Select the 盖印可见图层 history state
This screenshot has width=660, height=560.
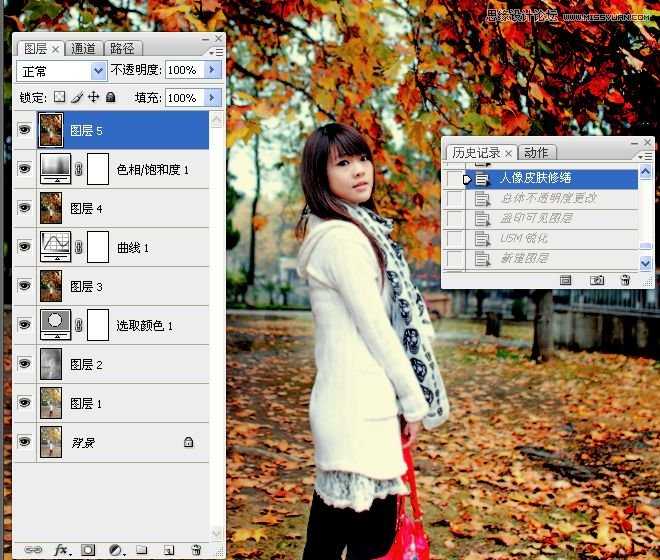pos(552,219)
